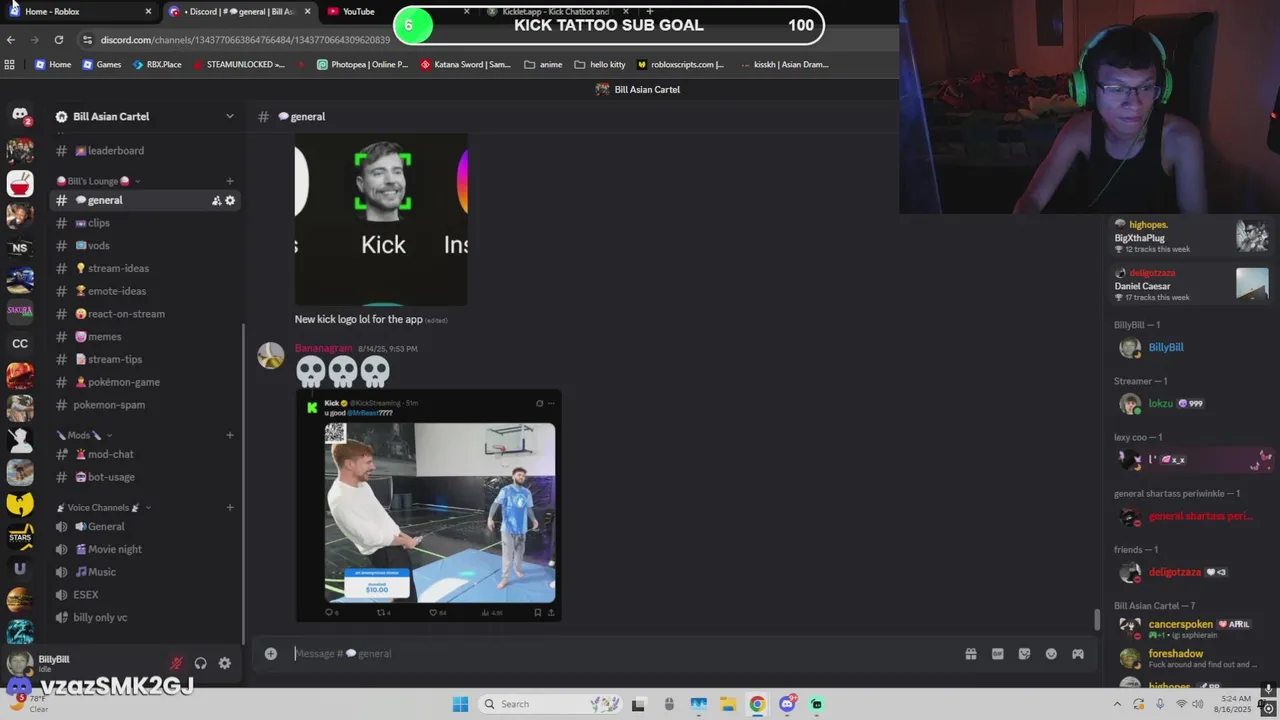This screenshot has height=720, width=1280.
Task: Open STEAMUNLOCKED bookmark
Action: pos(238,65)
